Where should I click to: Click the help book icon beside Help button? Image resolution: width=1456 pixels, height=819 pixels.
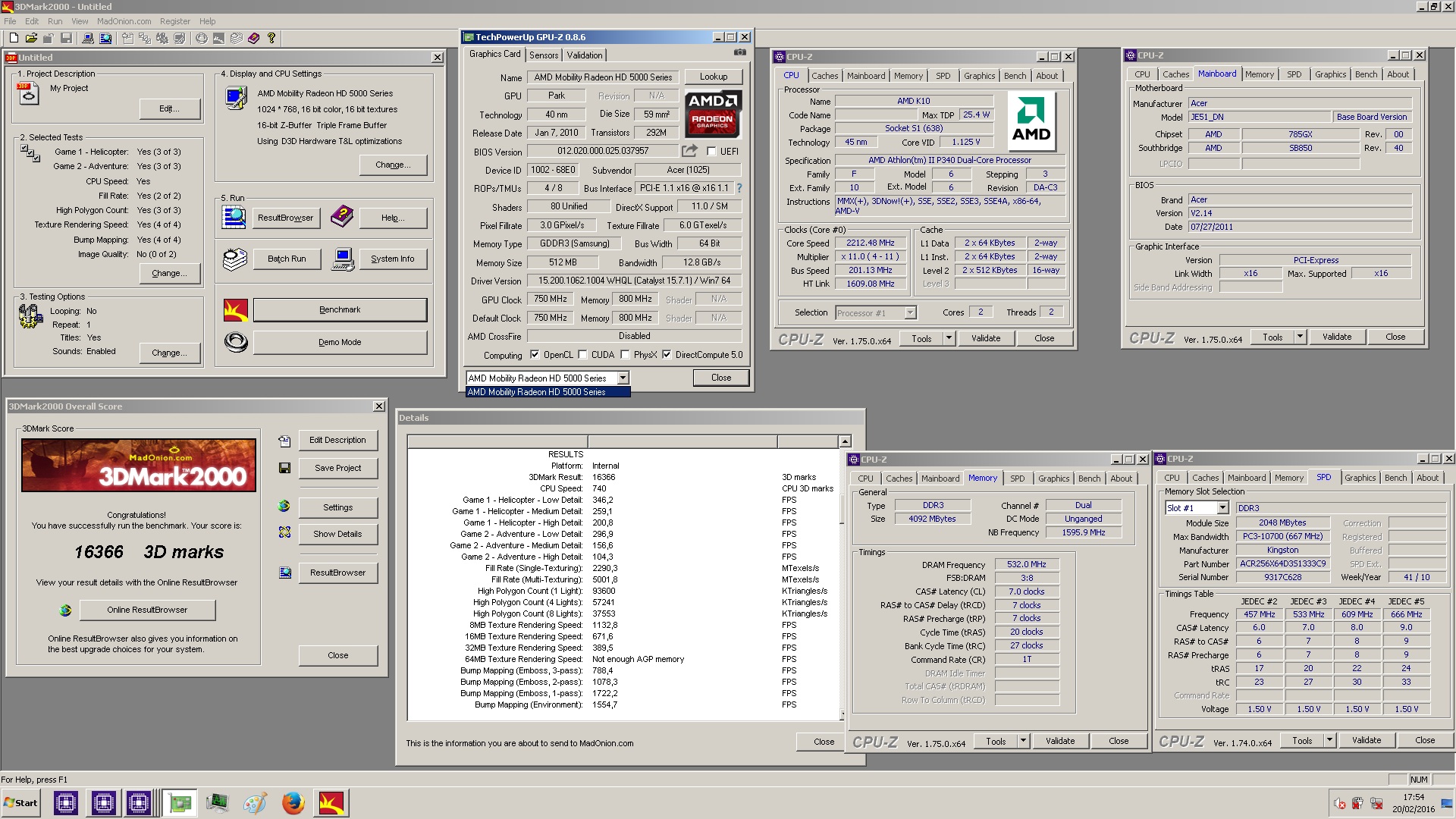(341, 217)
